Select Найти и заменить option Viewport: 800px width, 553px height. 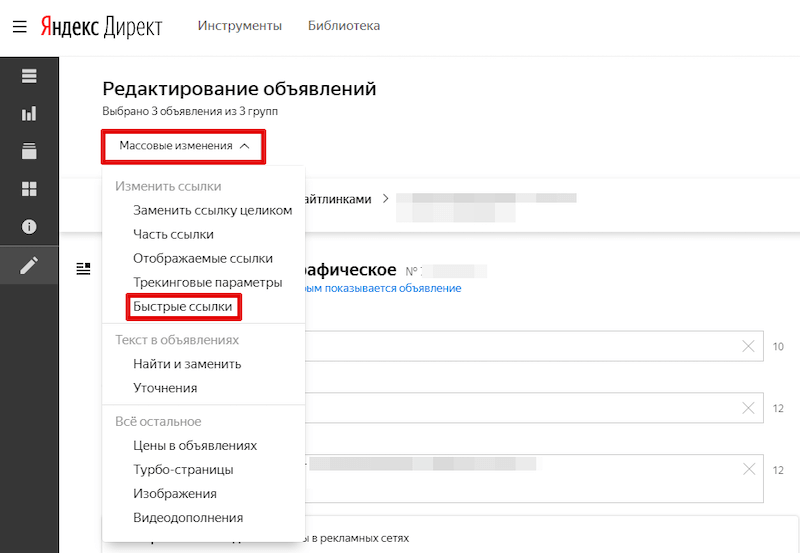coord(187,364)
